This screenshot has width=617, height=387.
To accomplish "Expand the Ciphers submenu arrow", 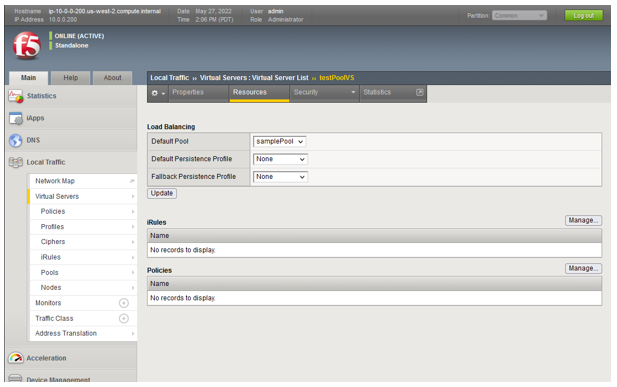I will coord(133,242).
